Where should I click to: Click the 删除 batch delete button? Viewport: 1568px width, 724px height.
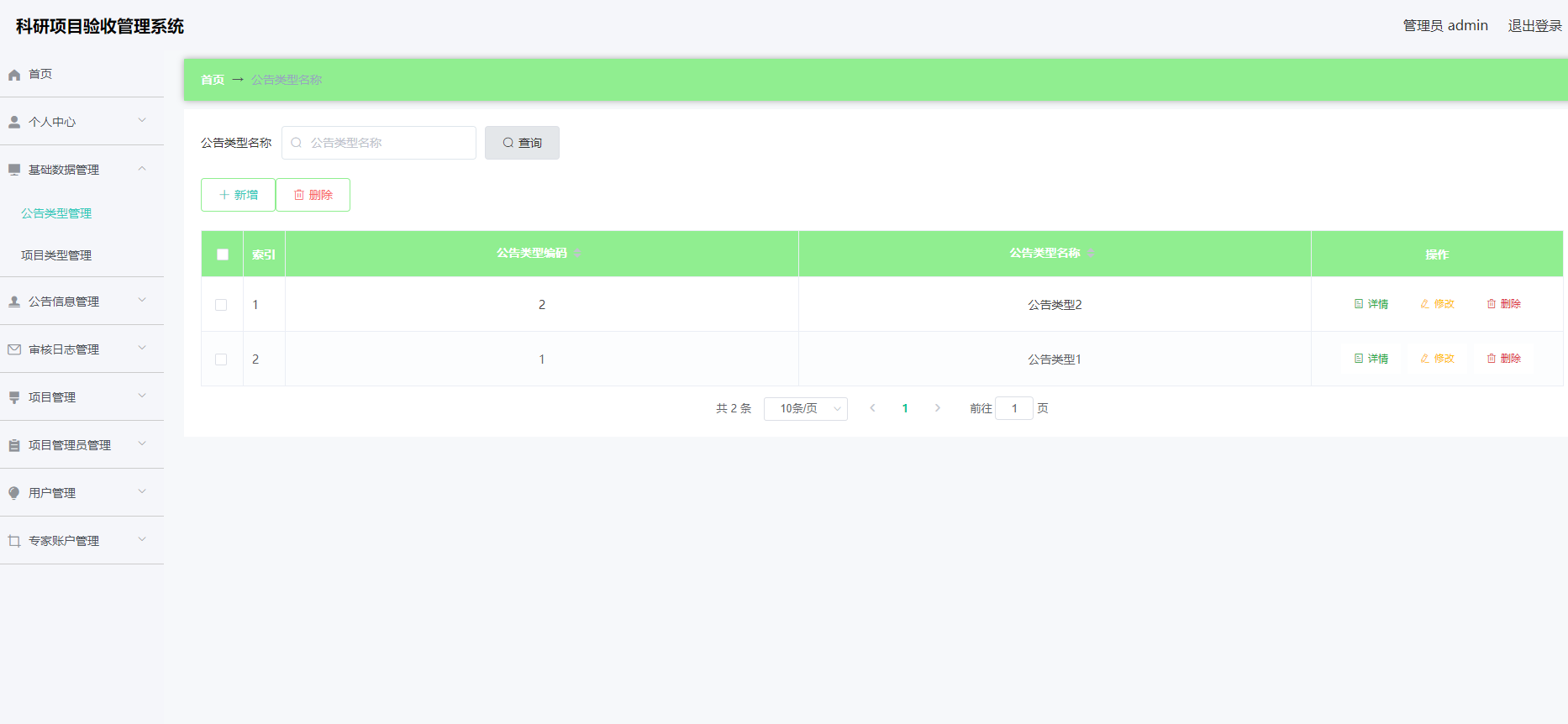click(x=313, y=195)
